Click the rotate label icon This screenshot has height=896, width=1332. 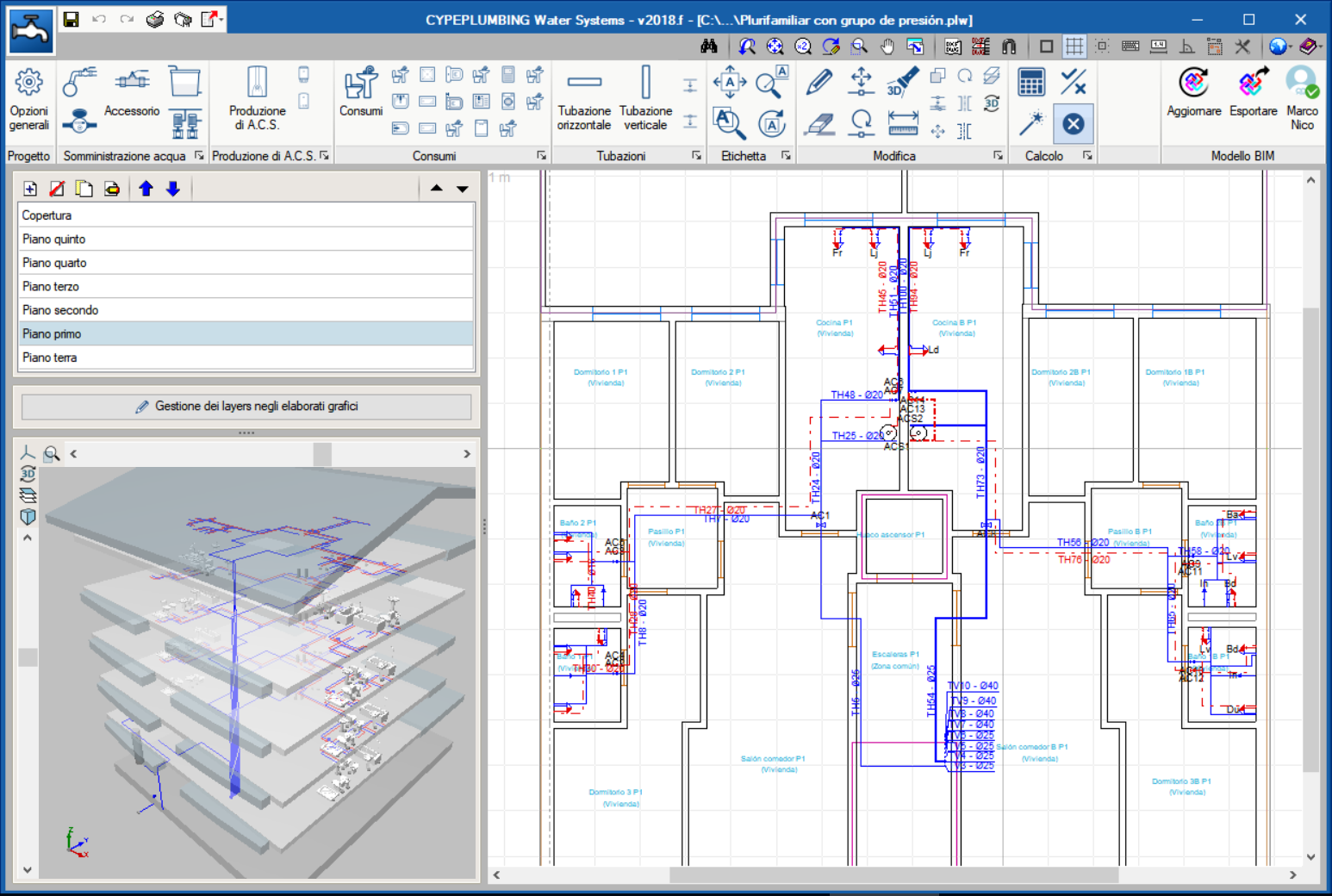click(x=772, y=124)
